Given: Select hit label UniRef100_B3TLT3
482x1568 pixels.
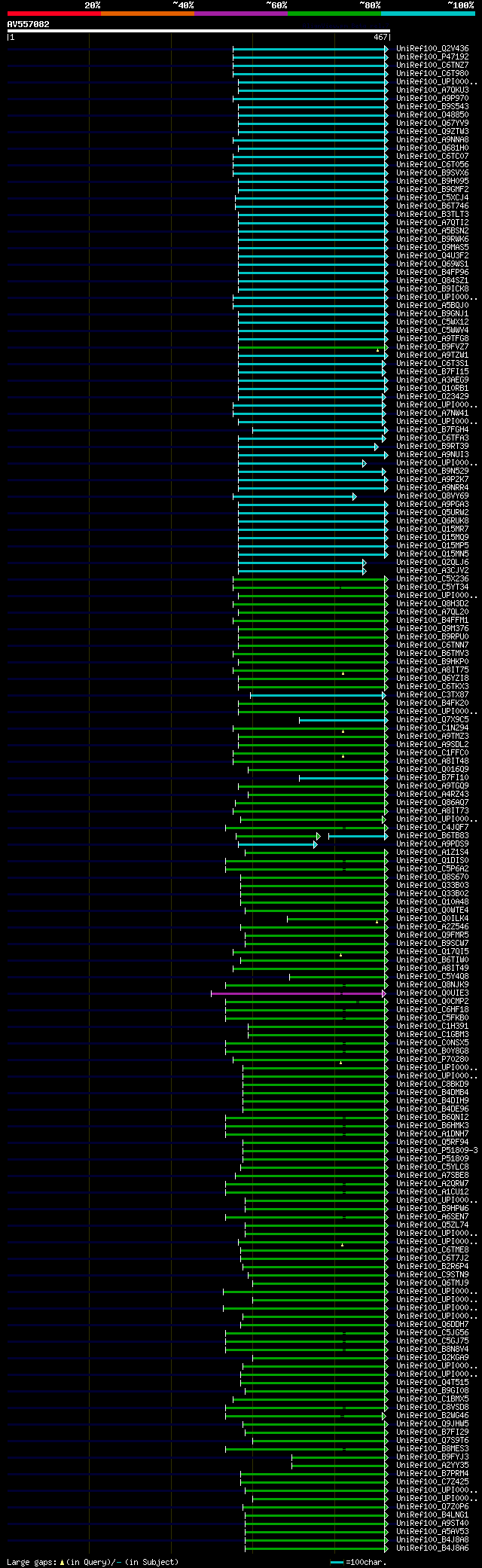Looking at the screenshot, I should [432, 215].
